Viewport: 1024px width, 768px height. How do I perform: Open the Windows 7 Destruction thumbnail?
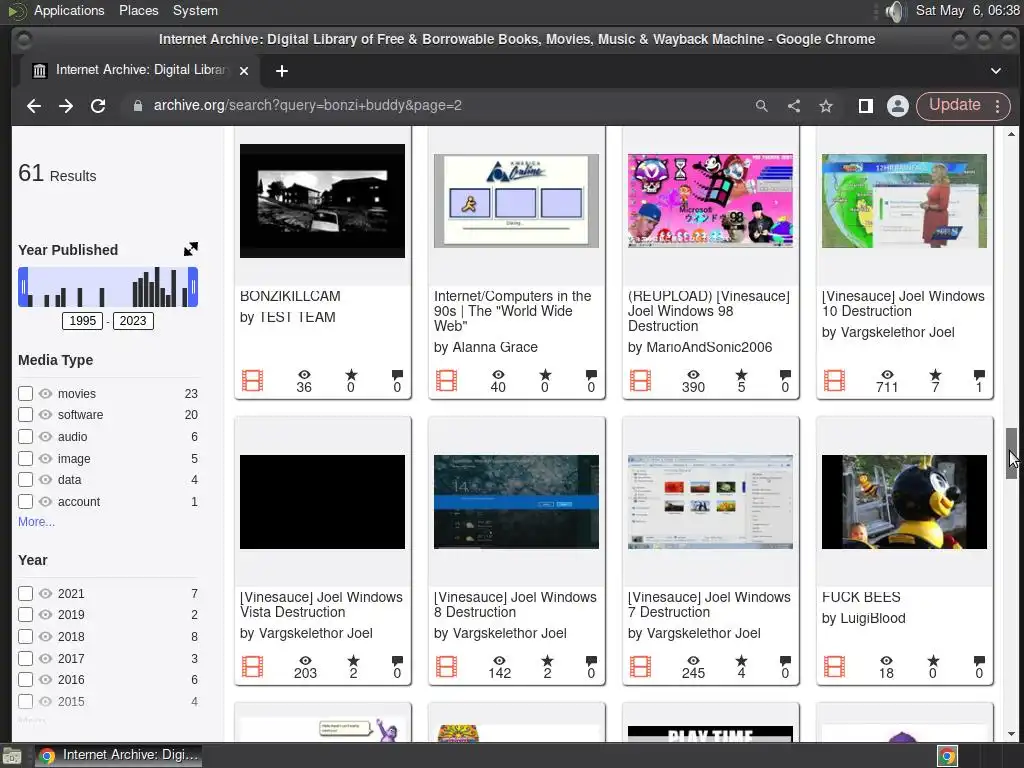(711, 502)
